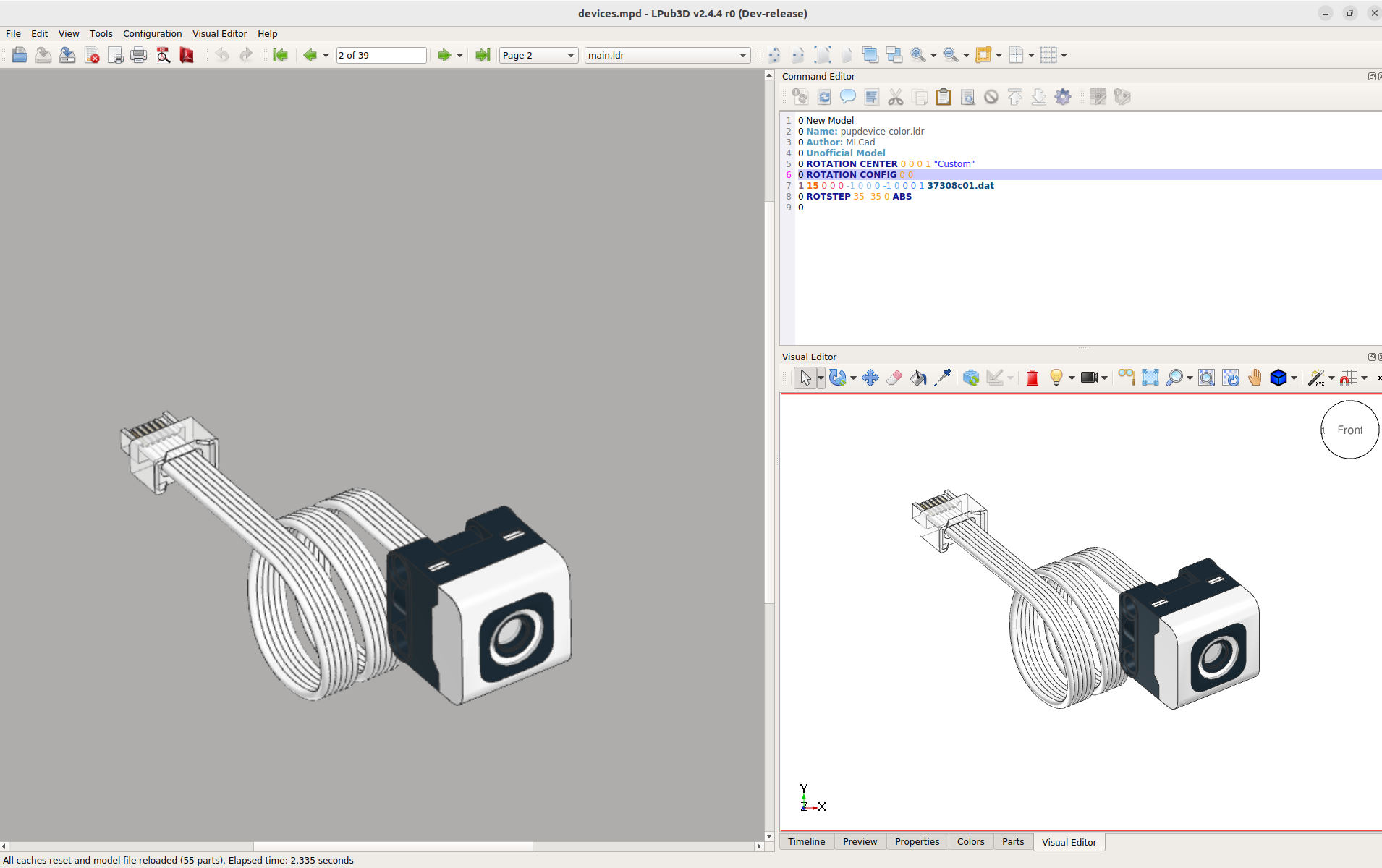Image resolution: width=1382 pixels, height=868 pixels.
Task: Export the current page as PDF
Action: click(x=186, y=54)
